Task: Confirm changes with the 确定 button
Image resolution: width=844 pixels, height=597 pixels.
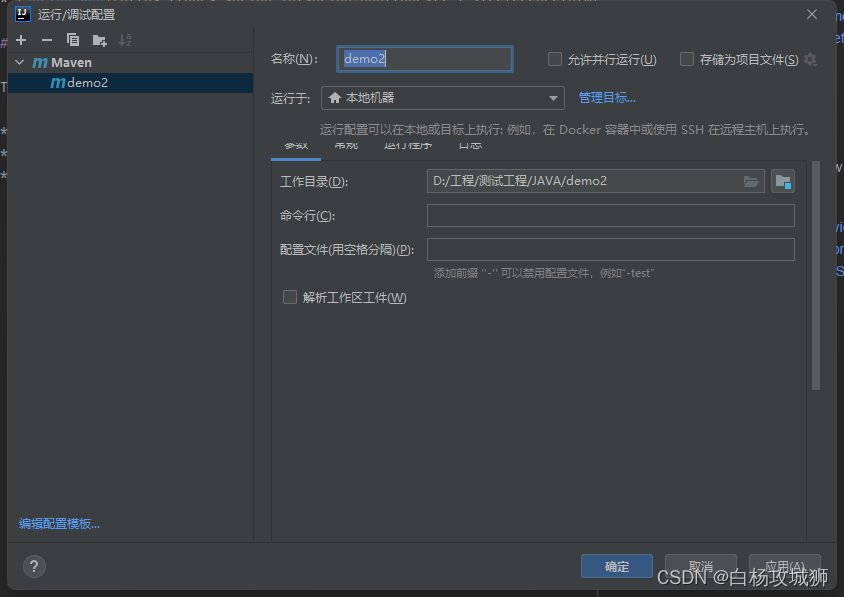Action: [616, 566]
